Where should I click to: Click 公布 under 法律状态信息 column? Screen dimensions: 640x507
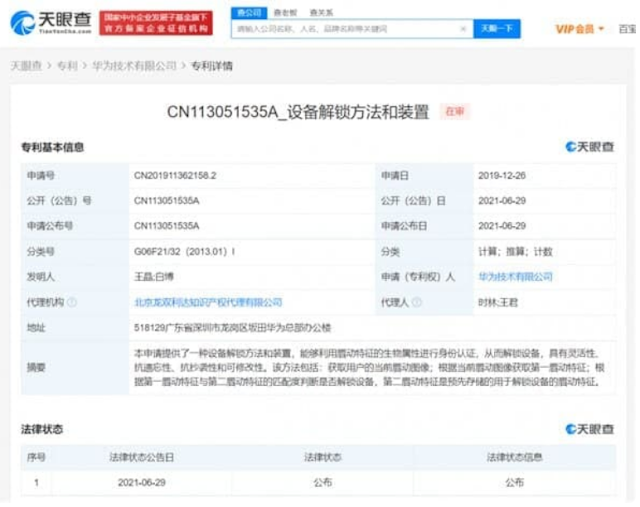(514, 483)
